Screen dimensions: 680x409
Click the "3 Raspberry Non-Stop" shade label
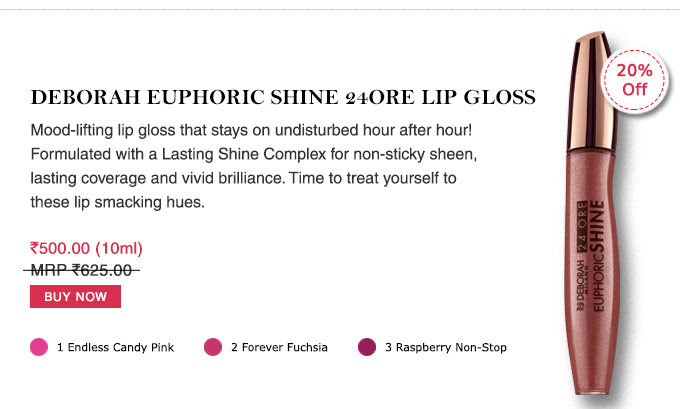click(445, 348)
